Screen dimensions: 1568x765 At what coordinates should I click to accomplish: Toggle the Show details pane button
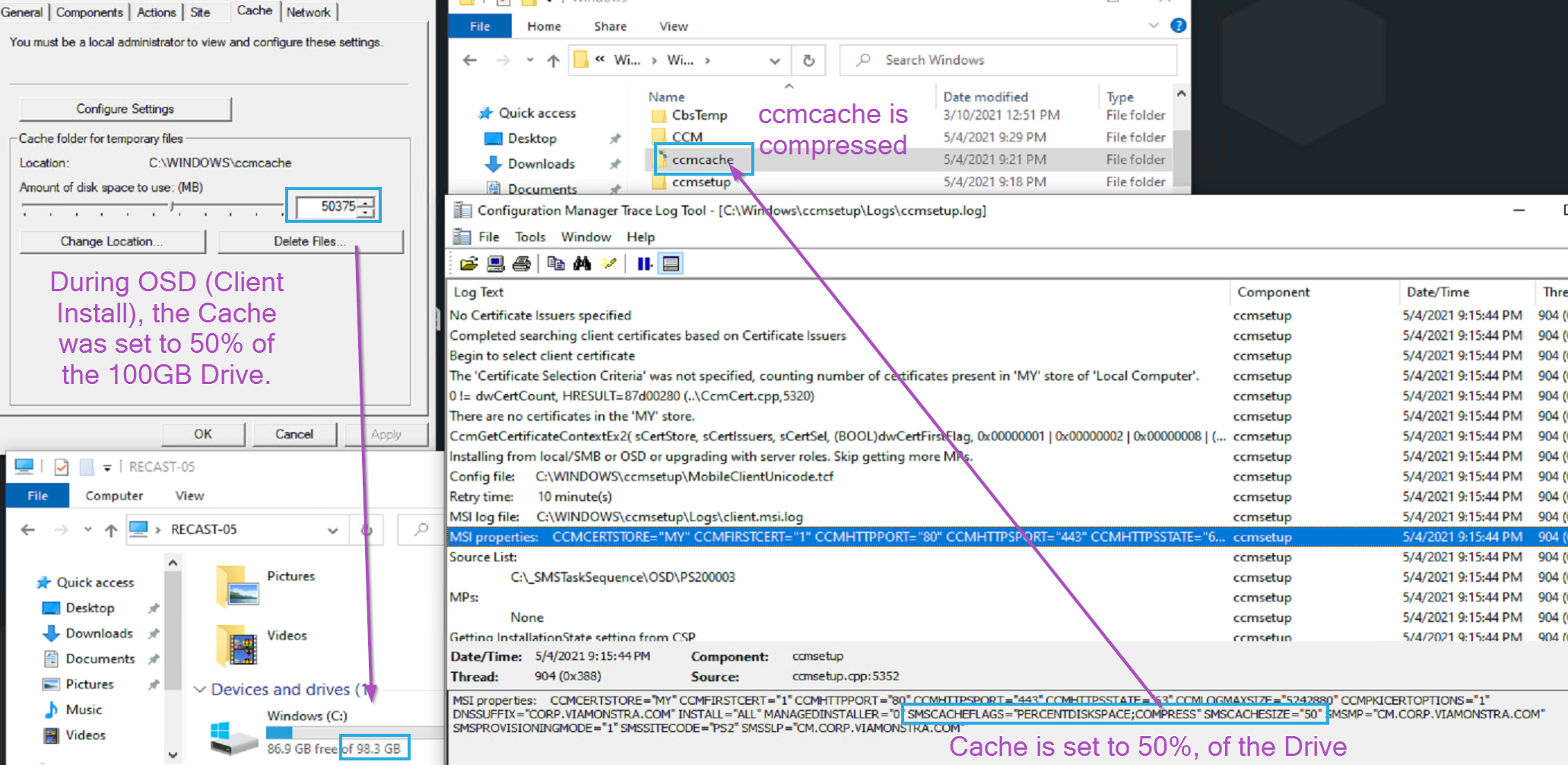pos(671,264)
